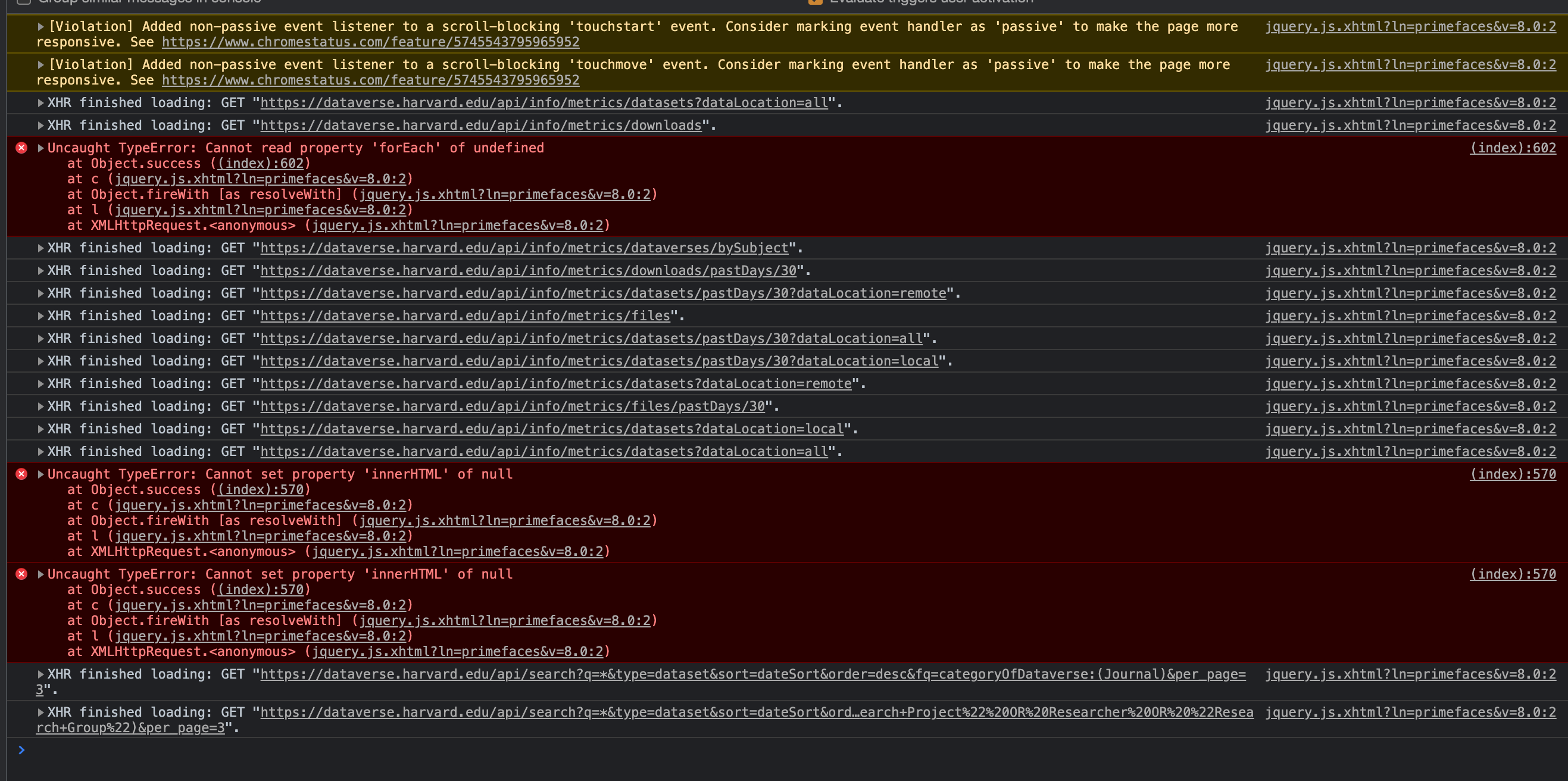Click the error icon on the second innerHTML error
Screen dimensions: 1568x781
click(21, 574)
